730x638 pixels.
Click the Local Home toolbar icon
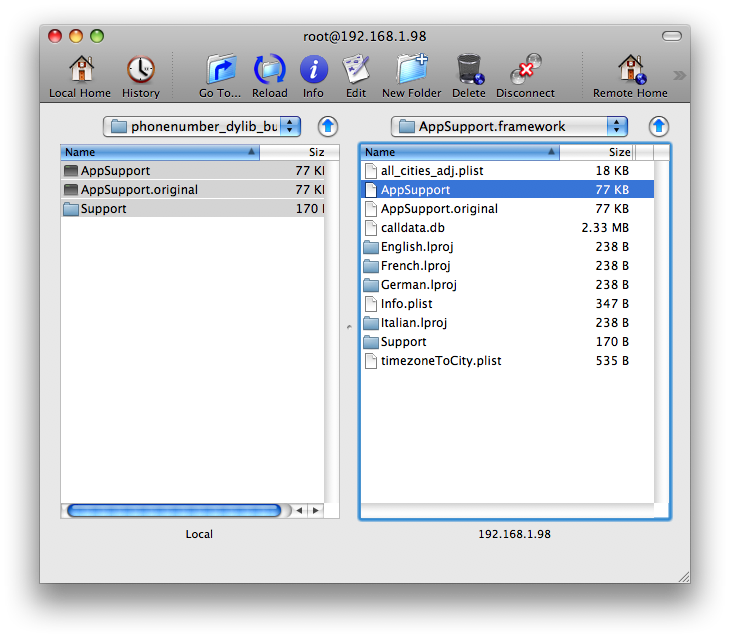(x=80, y=70)
